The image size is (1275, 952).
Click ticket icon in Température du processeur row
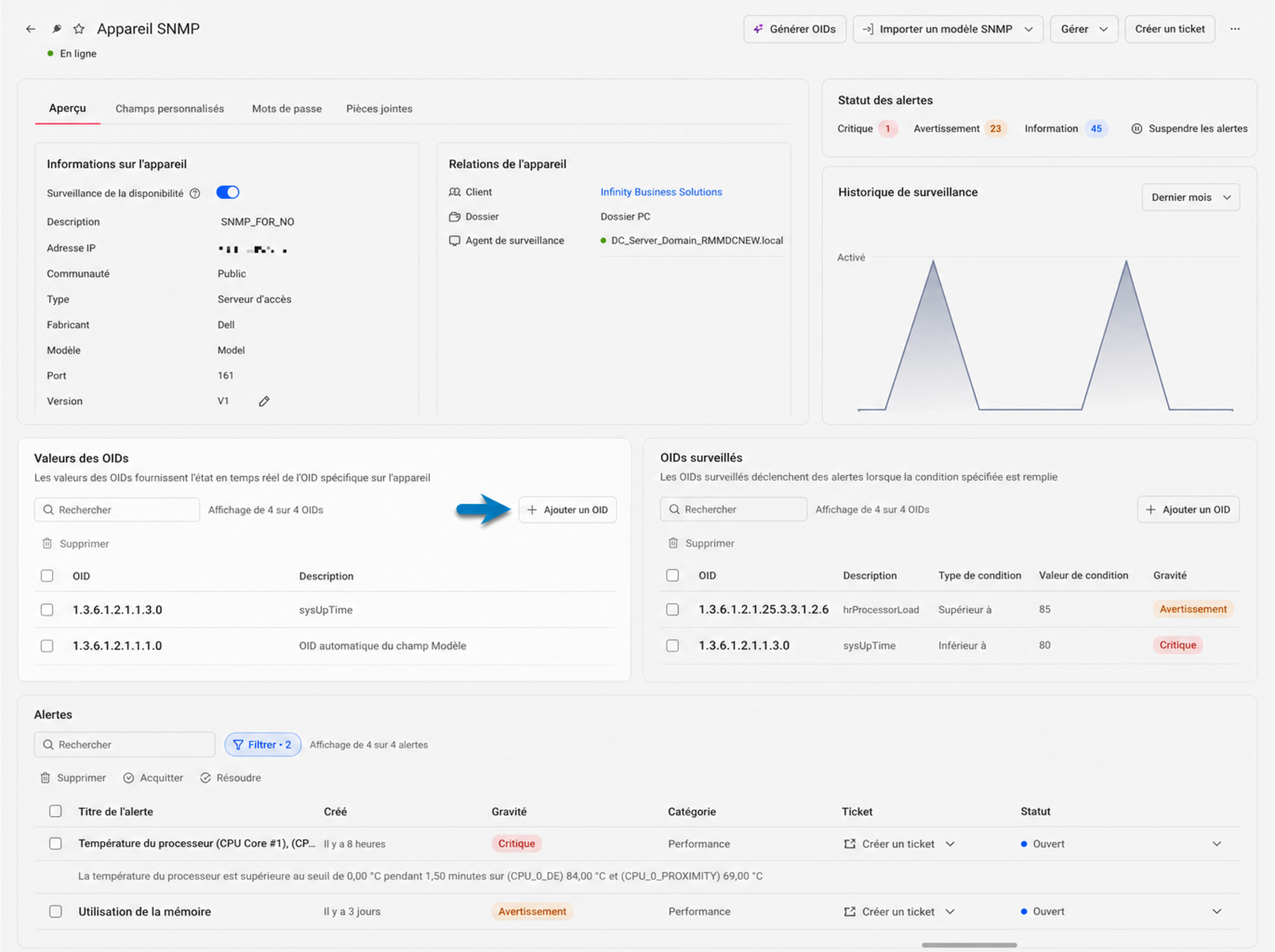pos(849,844)
